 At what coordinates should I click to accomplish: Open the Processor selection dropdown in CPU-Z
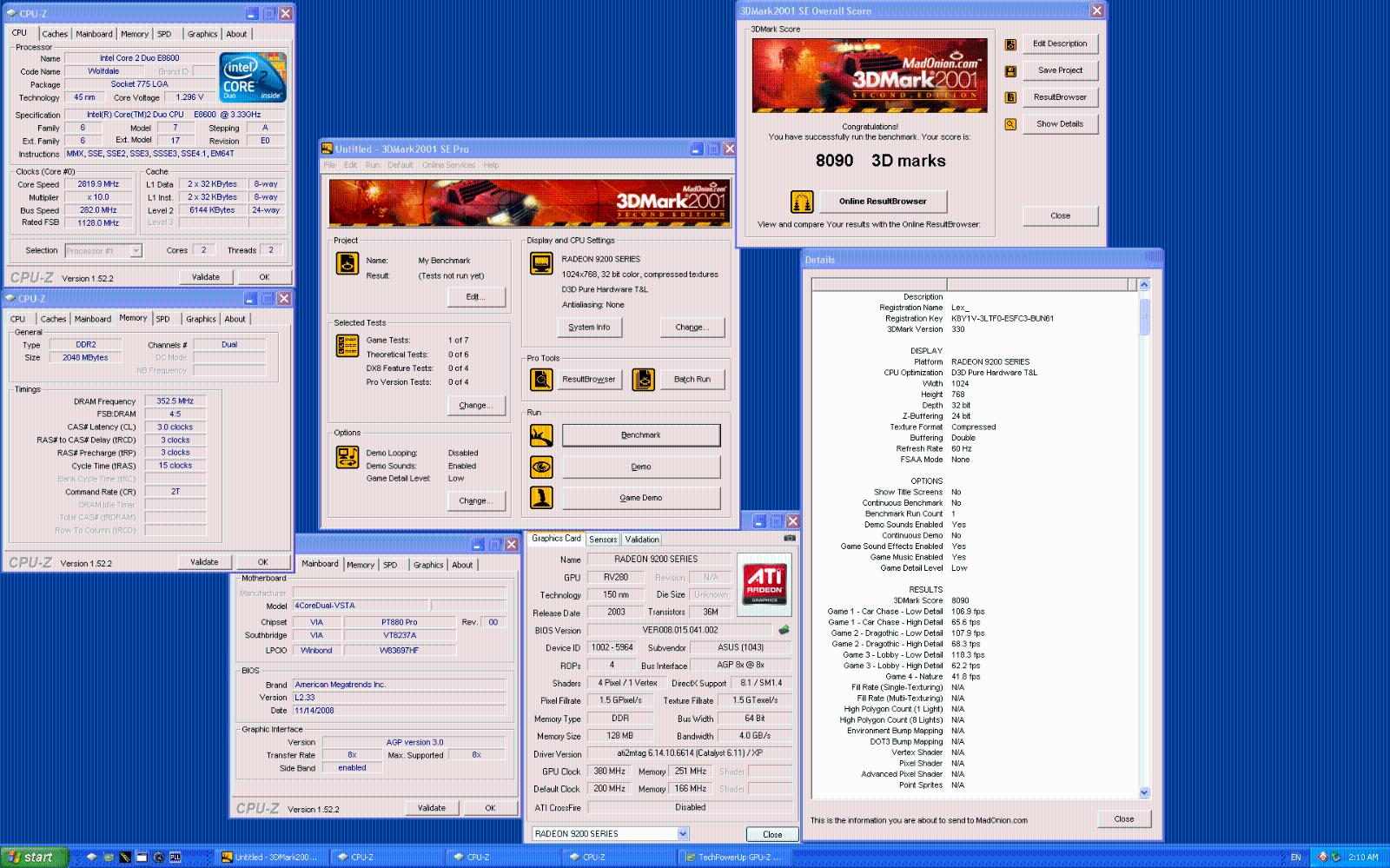click(x=136, y=251)
